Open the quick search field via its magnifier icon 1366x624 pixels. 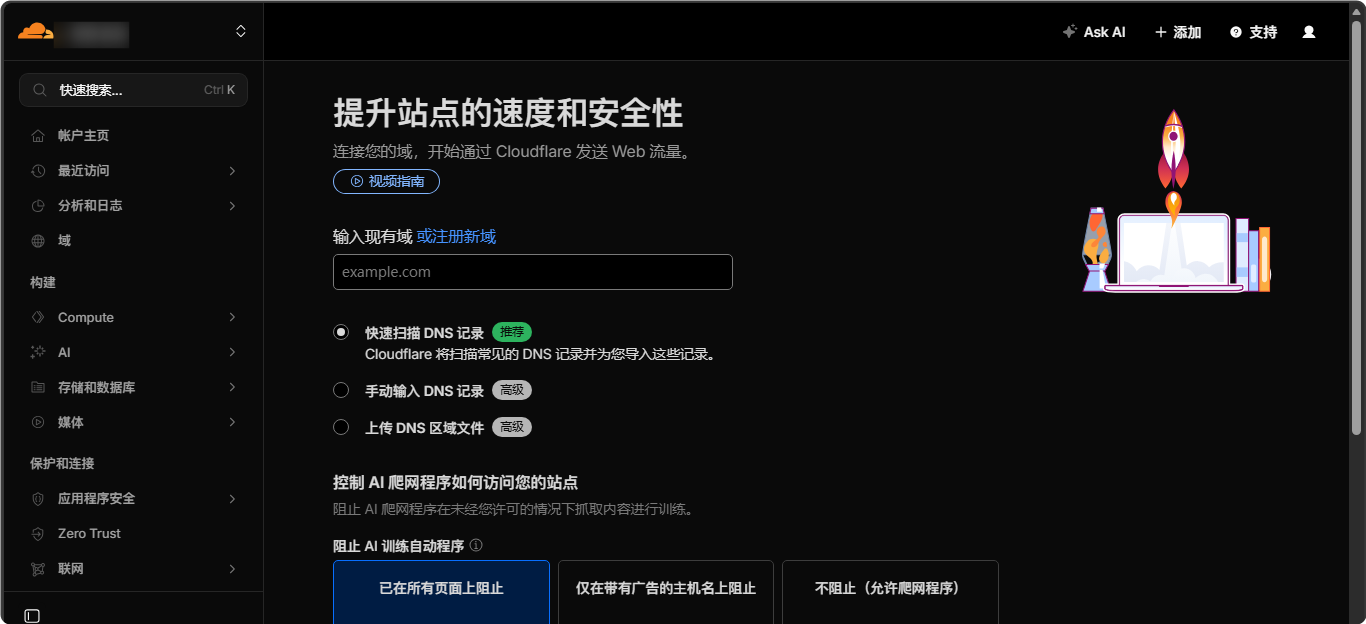click(40, 89)
